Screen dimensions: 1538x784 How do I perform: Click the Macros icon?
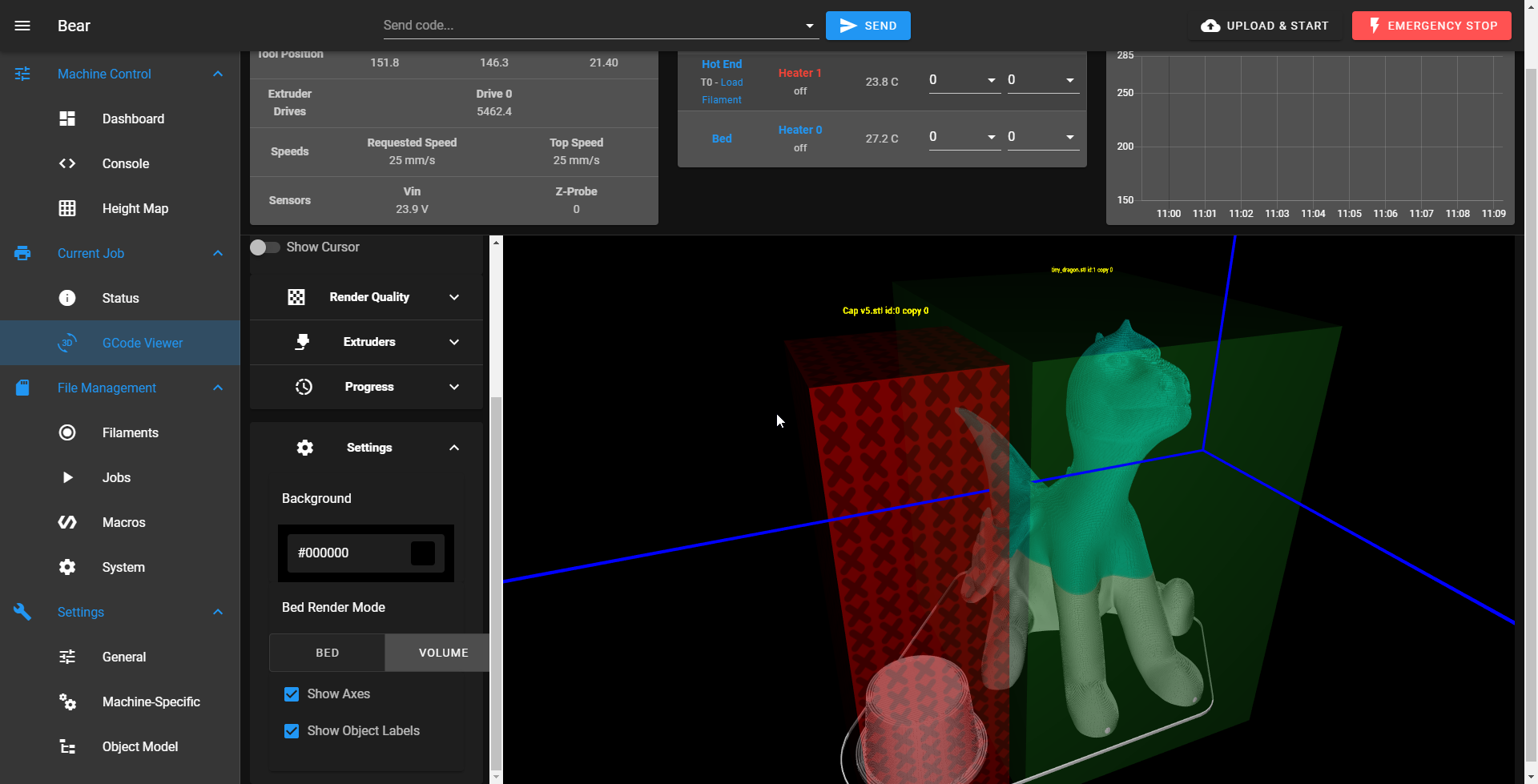(67, 522)
